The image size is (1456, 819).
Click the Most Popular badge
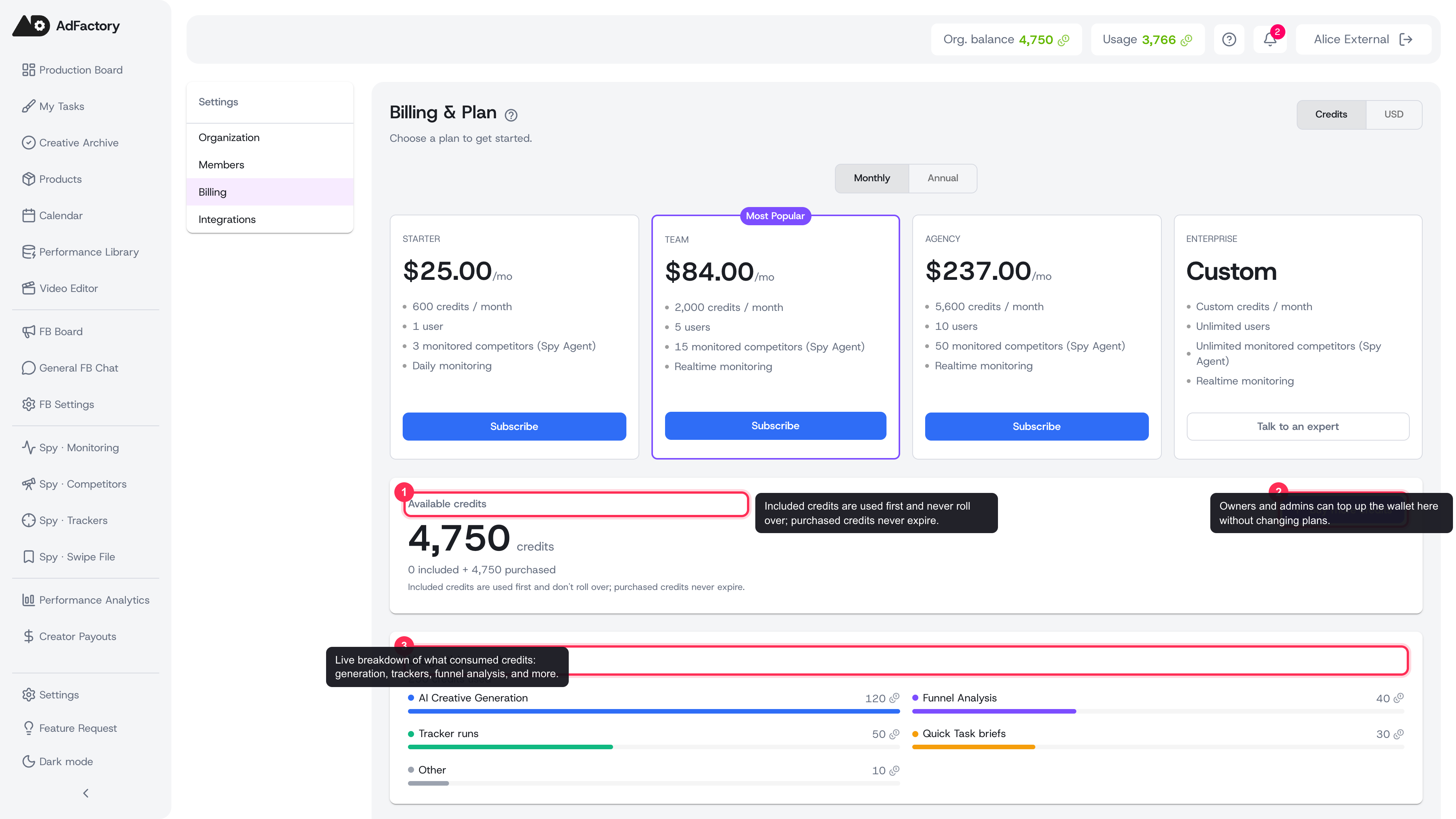pyautogui.click(x=775, y=216)
